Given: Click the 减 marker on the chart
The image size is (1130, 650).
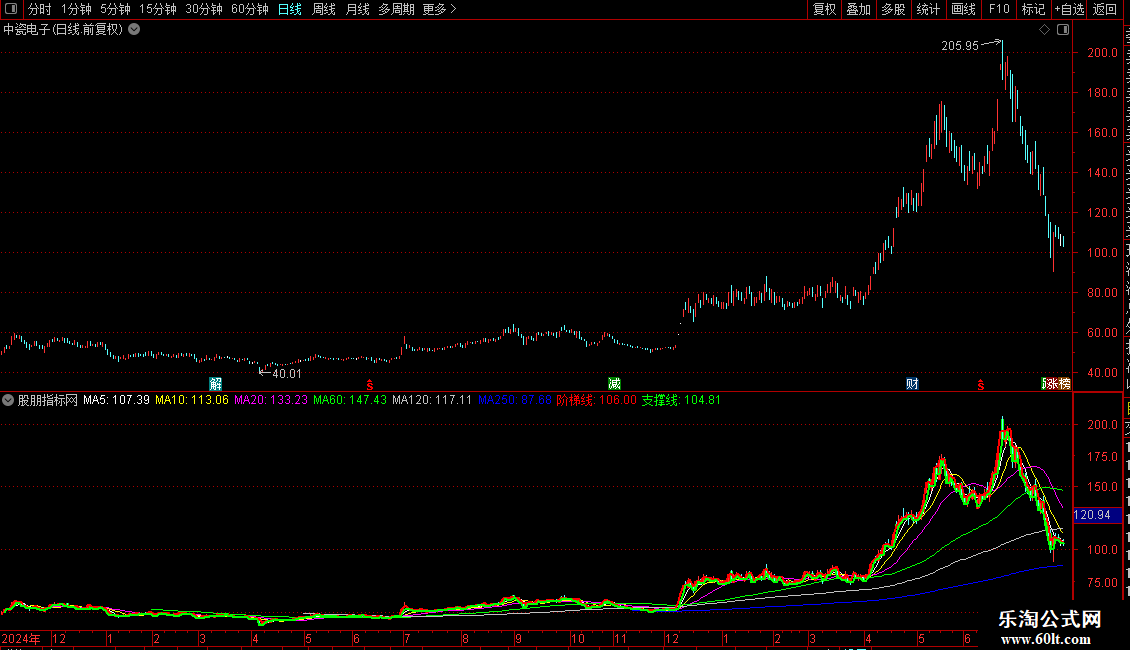Looking at the screenshot, I should 614,383.
